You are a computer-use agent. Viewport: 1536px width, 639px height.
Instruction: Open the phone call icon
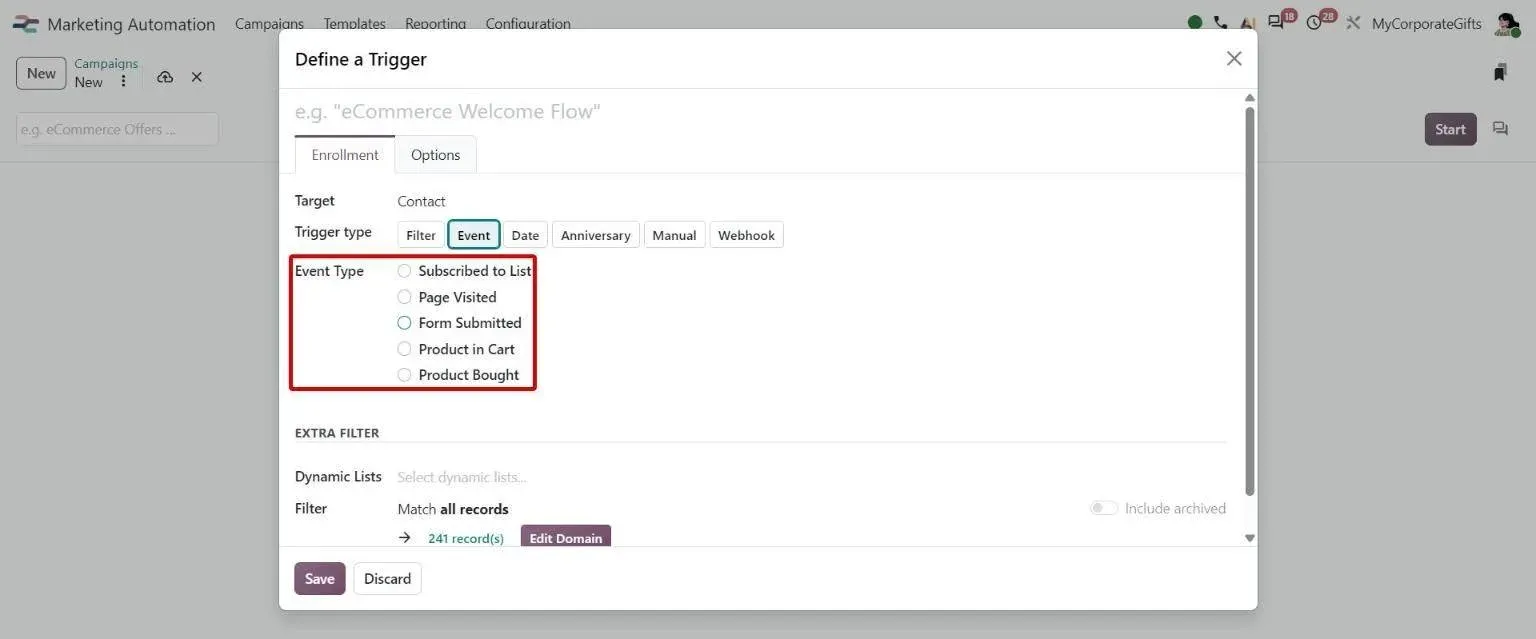click(1220, 23)
